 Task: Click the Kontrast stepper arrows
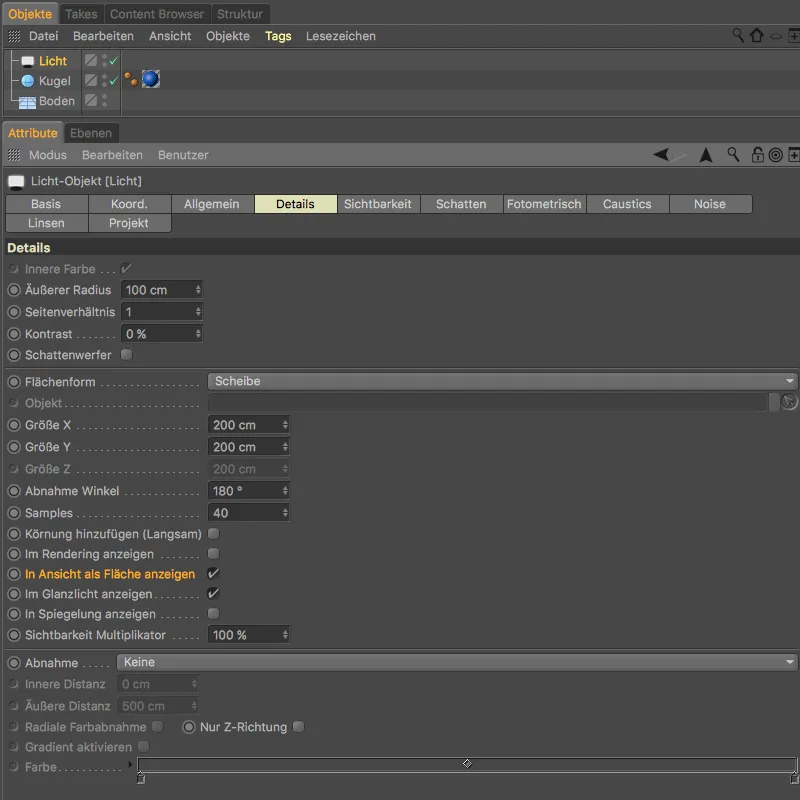click(x=198, y=334)
